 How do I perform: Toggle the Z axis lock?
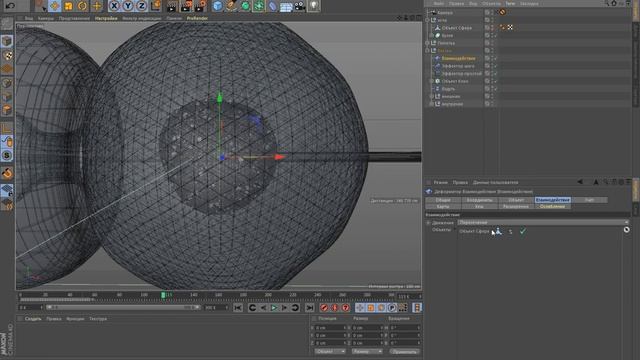[141, 6]
